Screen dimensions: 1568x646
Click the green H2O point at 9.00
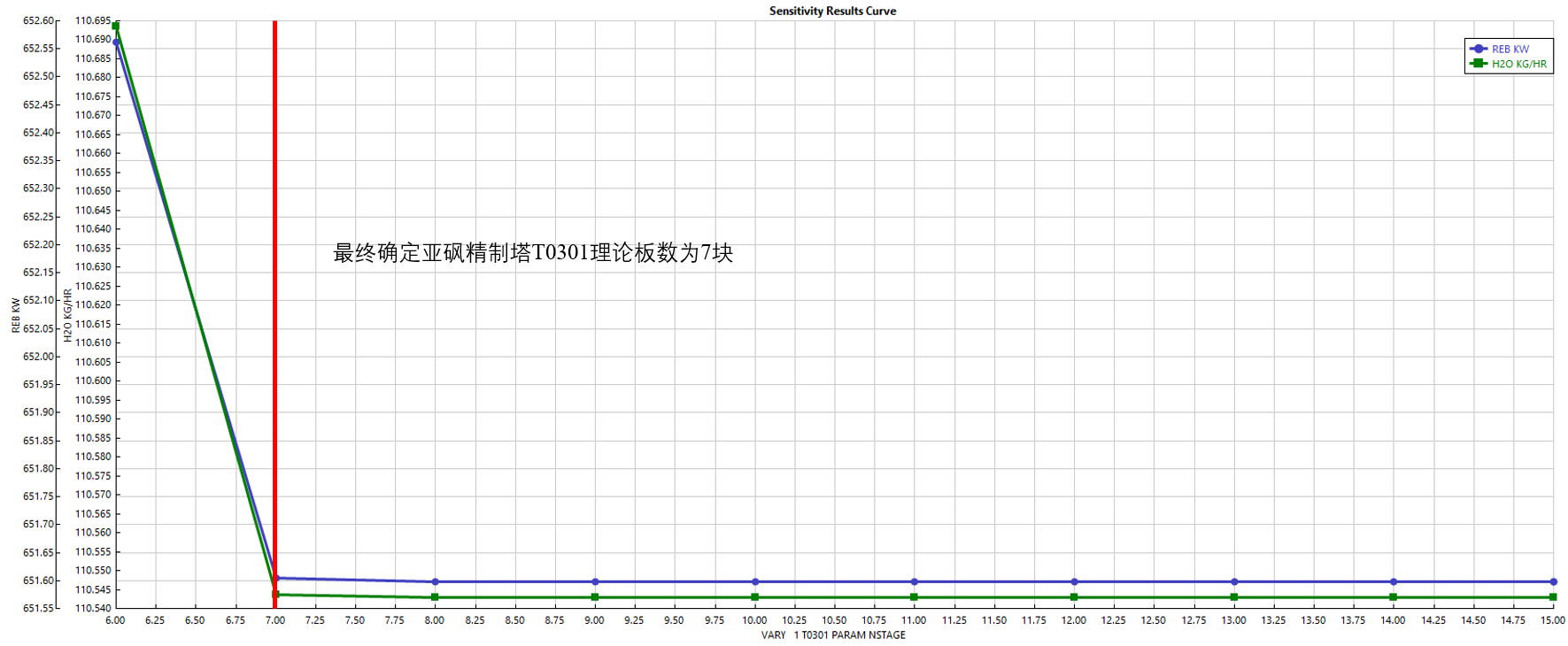pyautogui.click(x=595, y=597)
